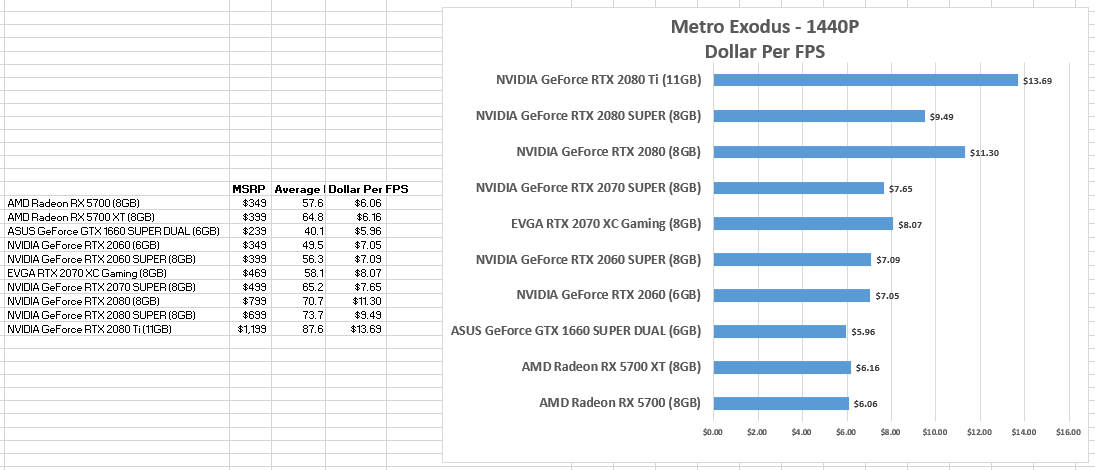This screenshot has height=470, width=1095.
Task: Select table cell ASUS GeForce GTX 1660 SUPER DUAL
Action: (118, 231)
